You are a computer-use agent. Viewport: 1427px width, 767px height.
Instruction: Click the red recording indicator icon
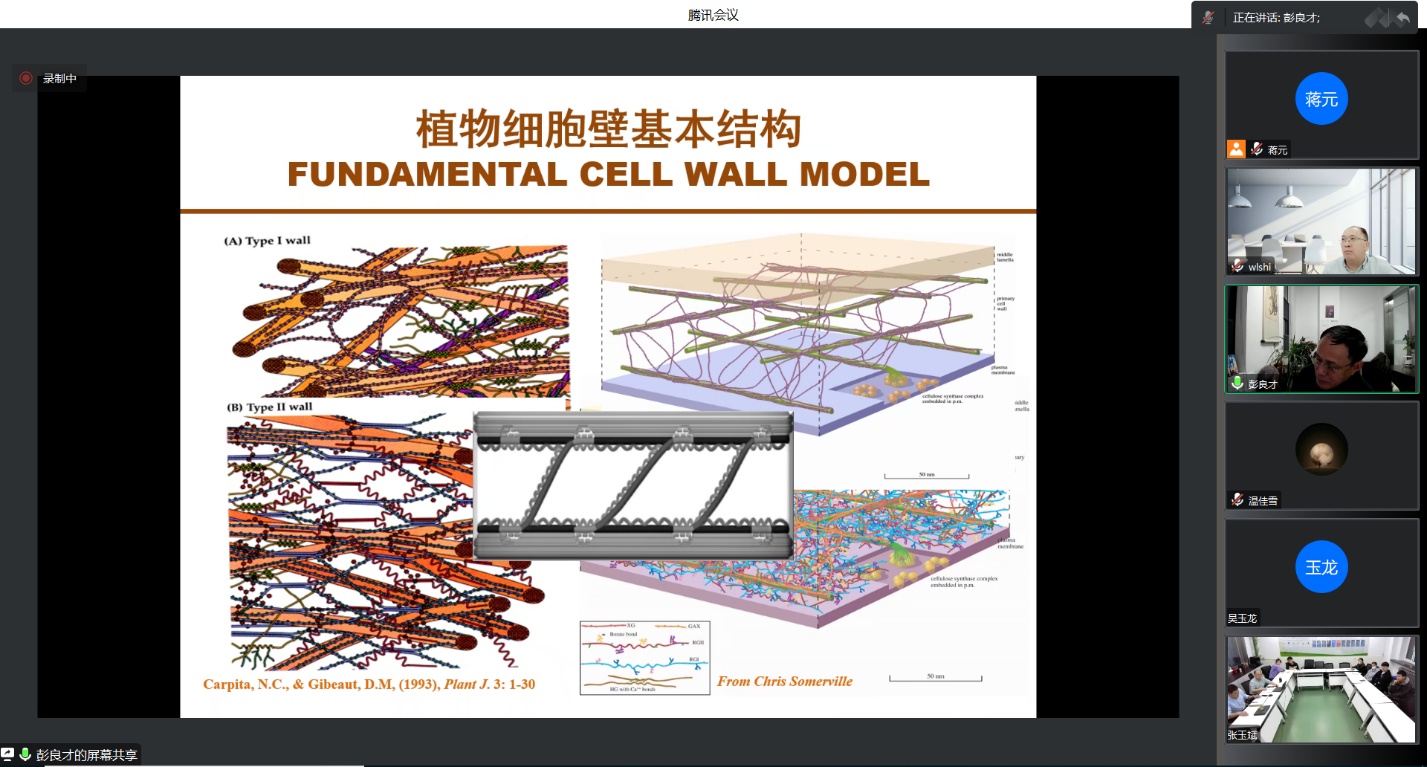[26, 78]
